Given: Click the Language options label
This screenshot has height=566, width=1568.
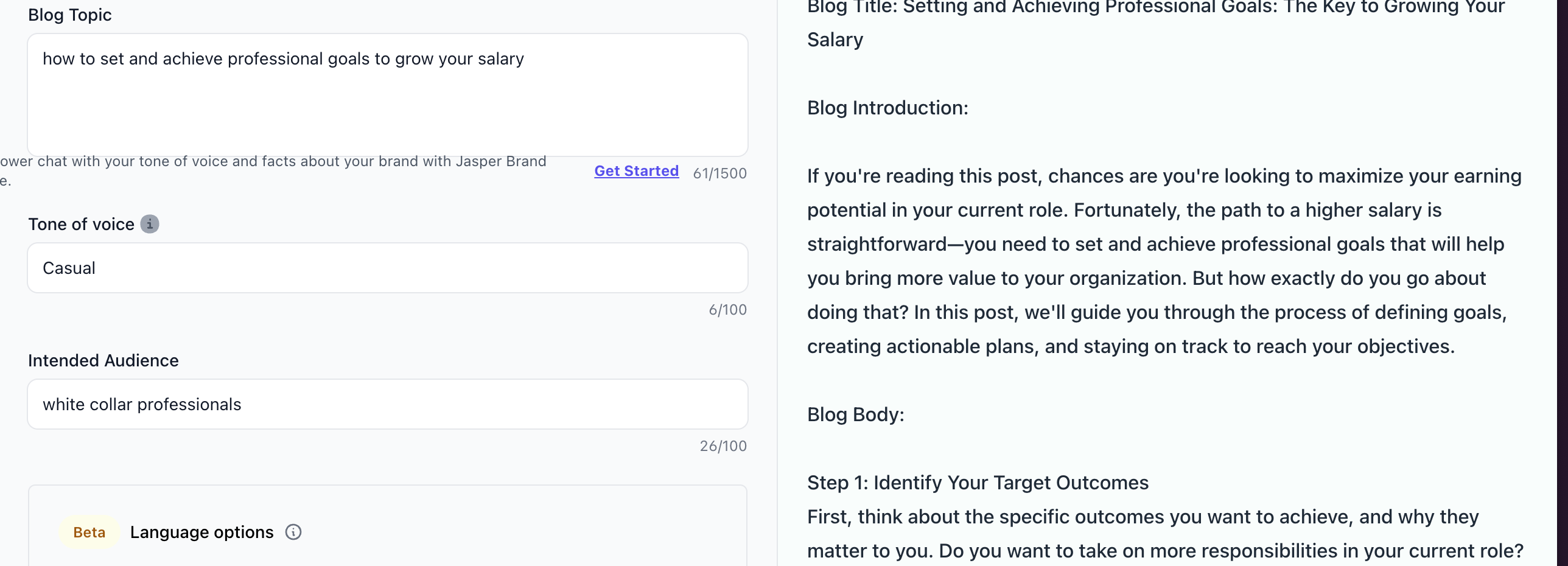Looking at the screenshot, I should pos(201,532).
